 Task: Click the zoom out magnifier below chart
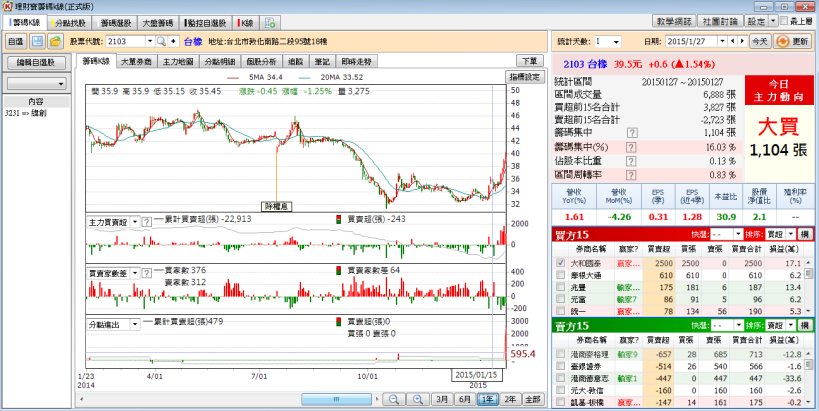(x=393, y=400)
